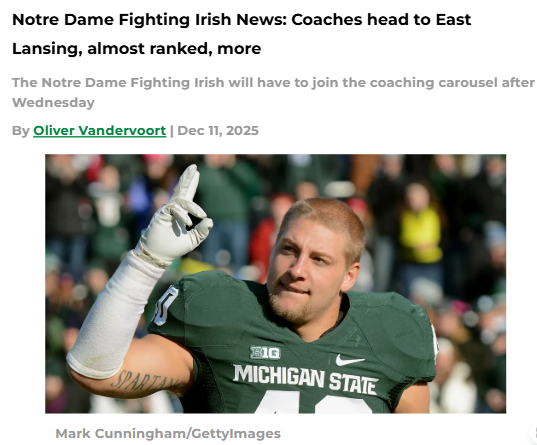Click the white forearm wrap on the player's arm
This screenshot has height=445, width=537.
112,315
